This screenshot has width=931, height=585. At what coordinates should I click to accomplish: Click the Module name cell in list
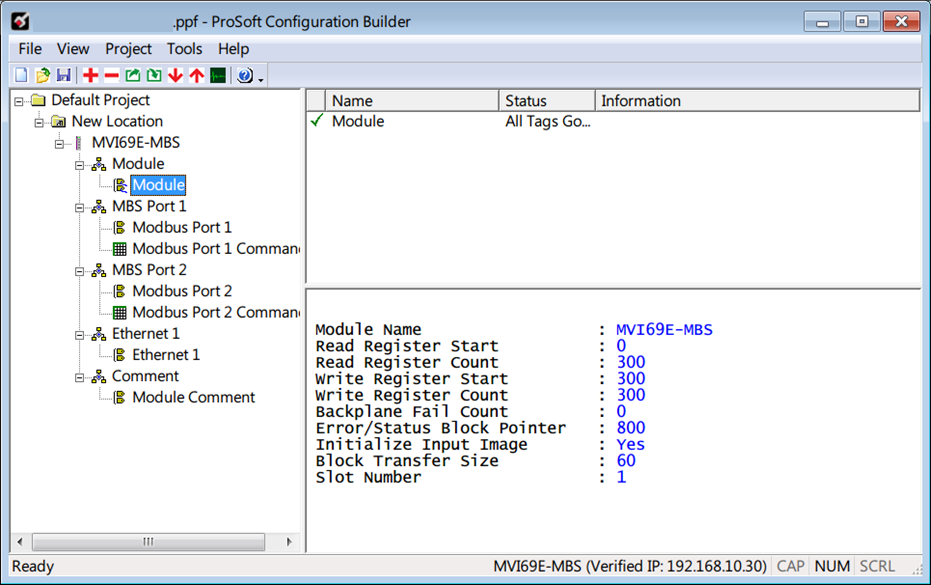pos(358,121)
